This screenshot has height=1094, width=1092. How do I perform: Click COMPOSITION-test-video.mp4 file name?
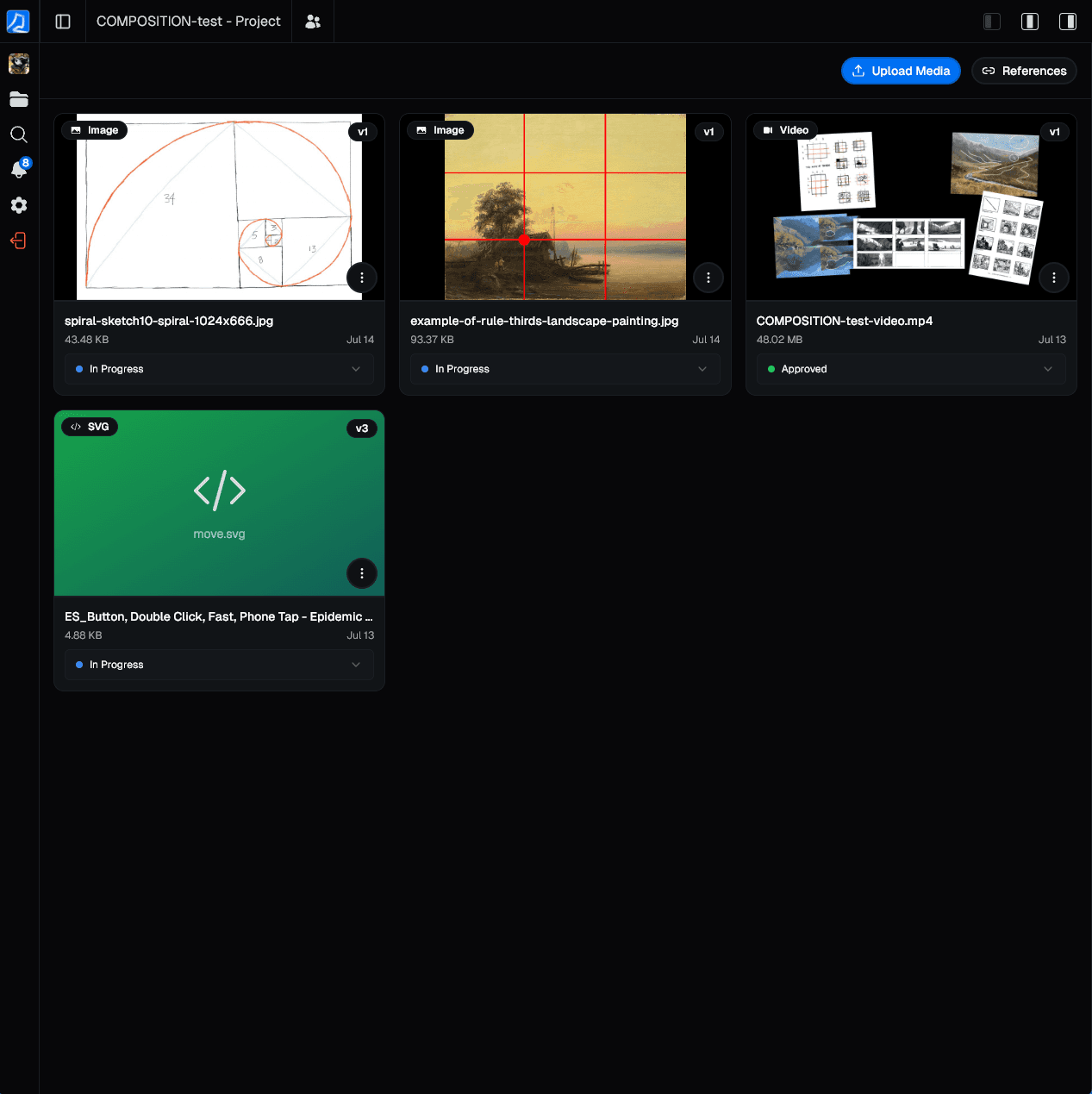tap(845, 321)
